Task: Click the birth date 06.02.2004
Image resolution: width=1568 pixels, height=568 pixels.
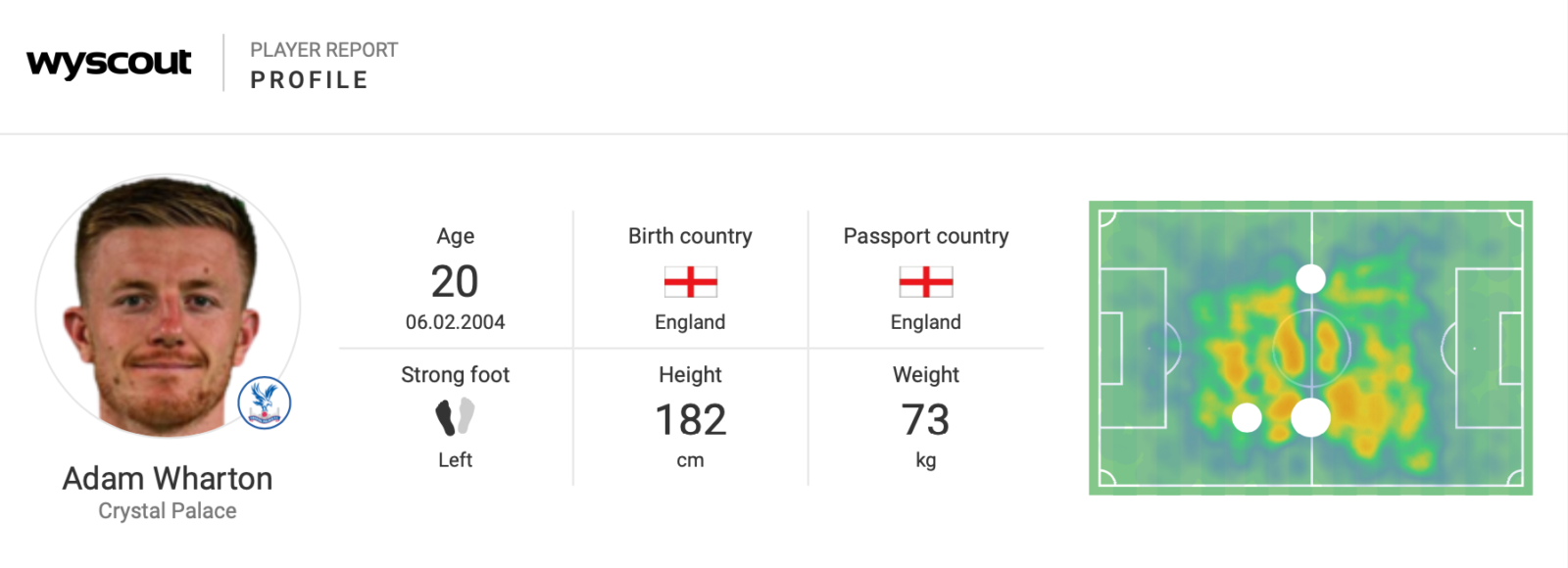Action: (x=456, y=322)
